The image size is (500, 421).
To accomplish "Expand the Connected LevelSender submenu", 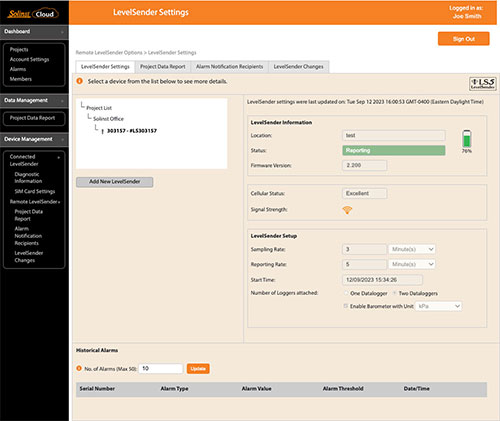I will [x=59, y=157].
